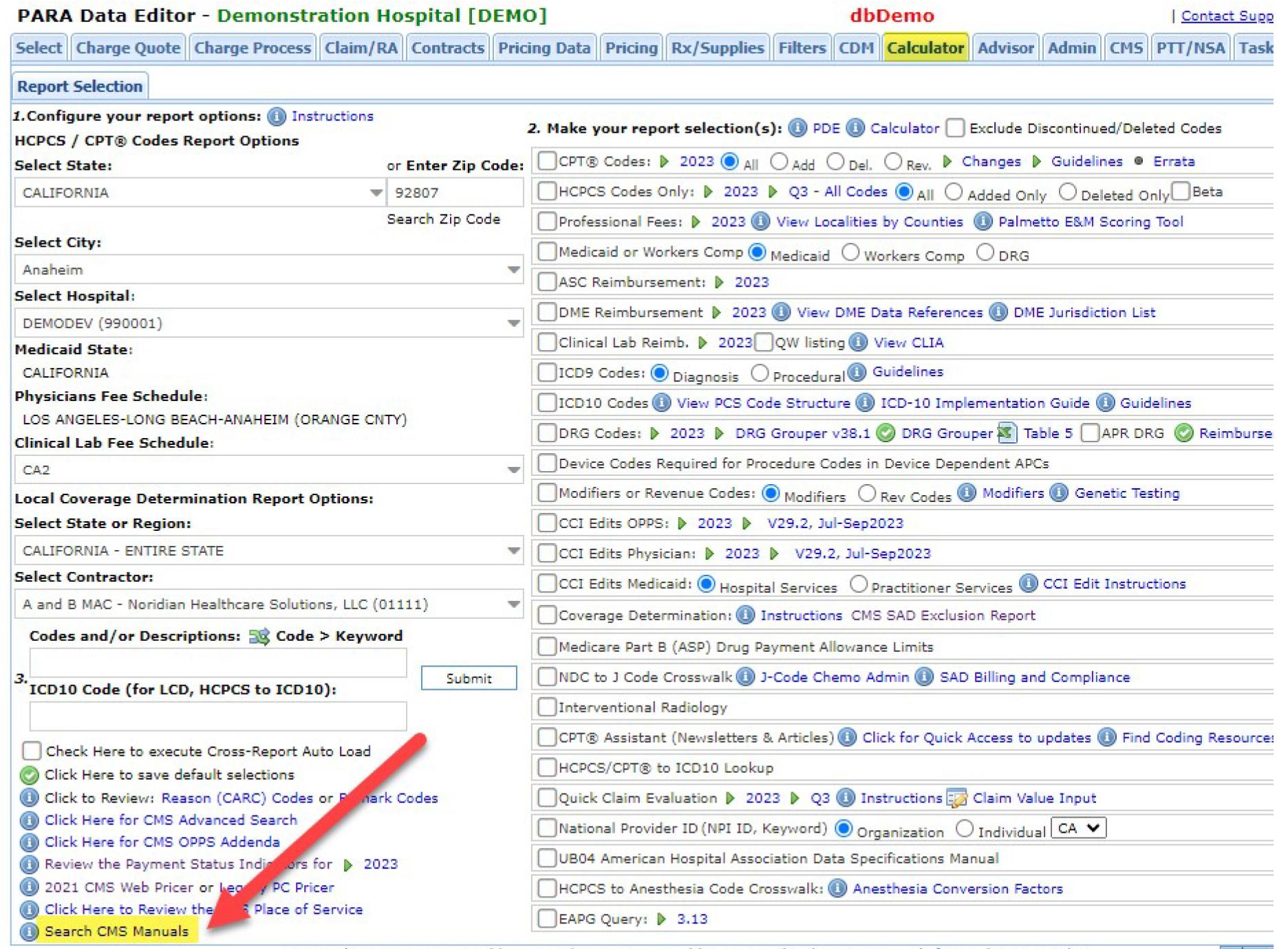Viewport: 1288px width, 949px height.
Task: Tick Check Here to execute Cross-Report Auto Load
Action: pos(32,751)
